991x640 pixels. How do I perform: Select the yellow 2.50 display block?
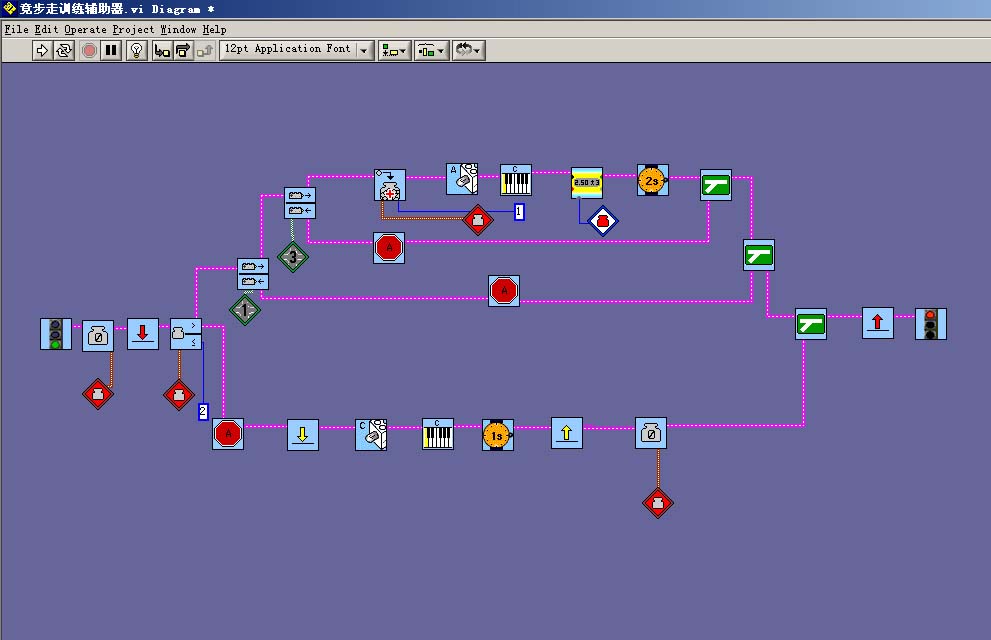tap(587, 183)
